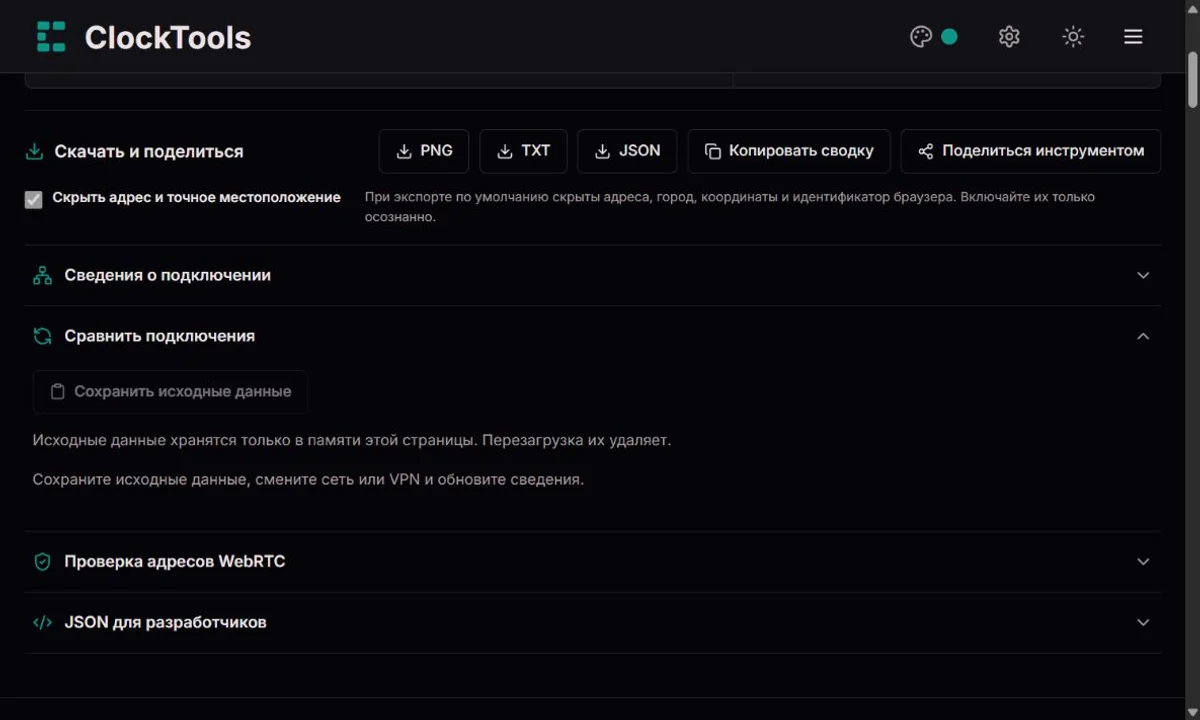The width and height of the screenshot is (1200, 720).
Task: Open the hamburger navigation menu
Action: [x=1133, y=37]
